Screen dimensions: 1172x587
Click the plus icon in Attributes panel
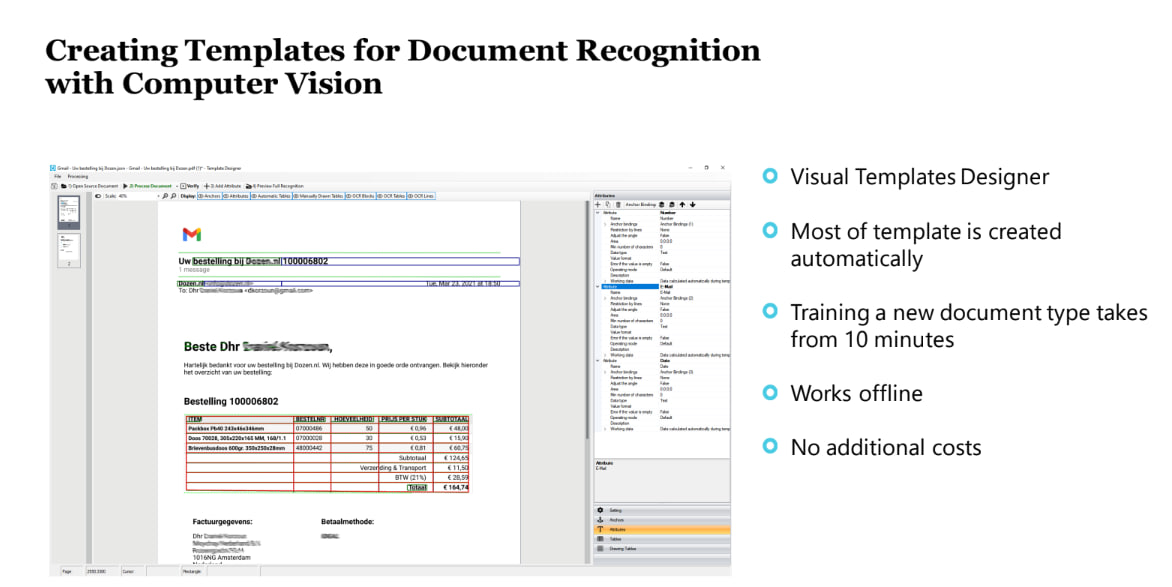point(597,204)
